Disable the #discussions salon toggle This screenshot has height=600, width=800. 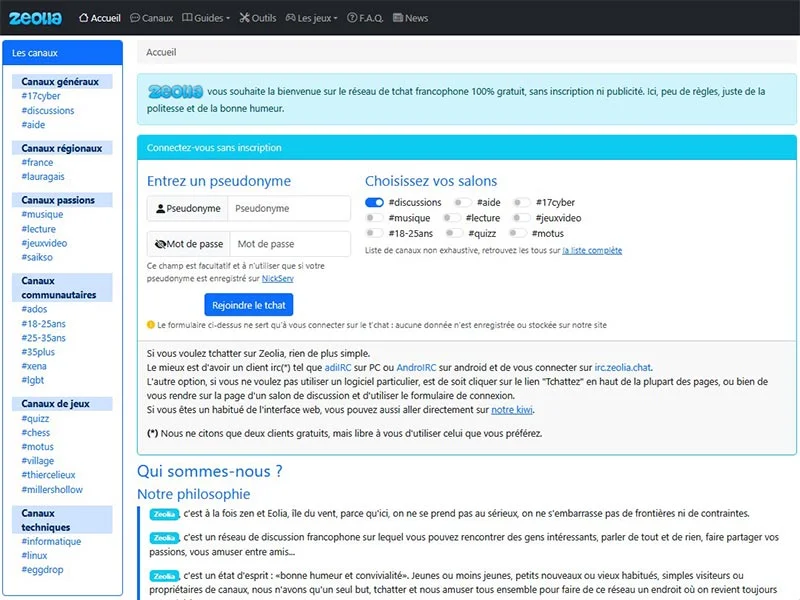click(x=375, y=202)
